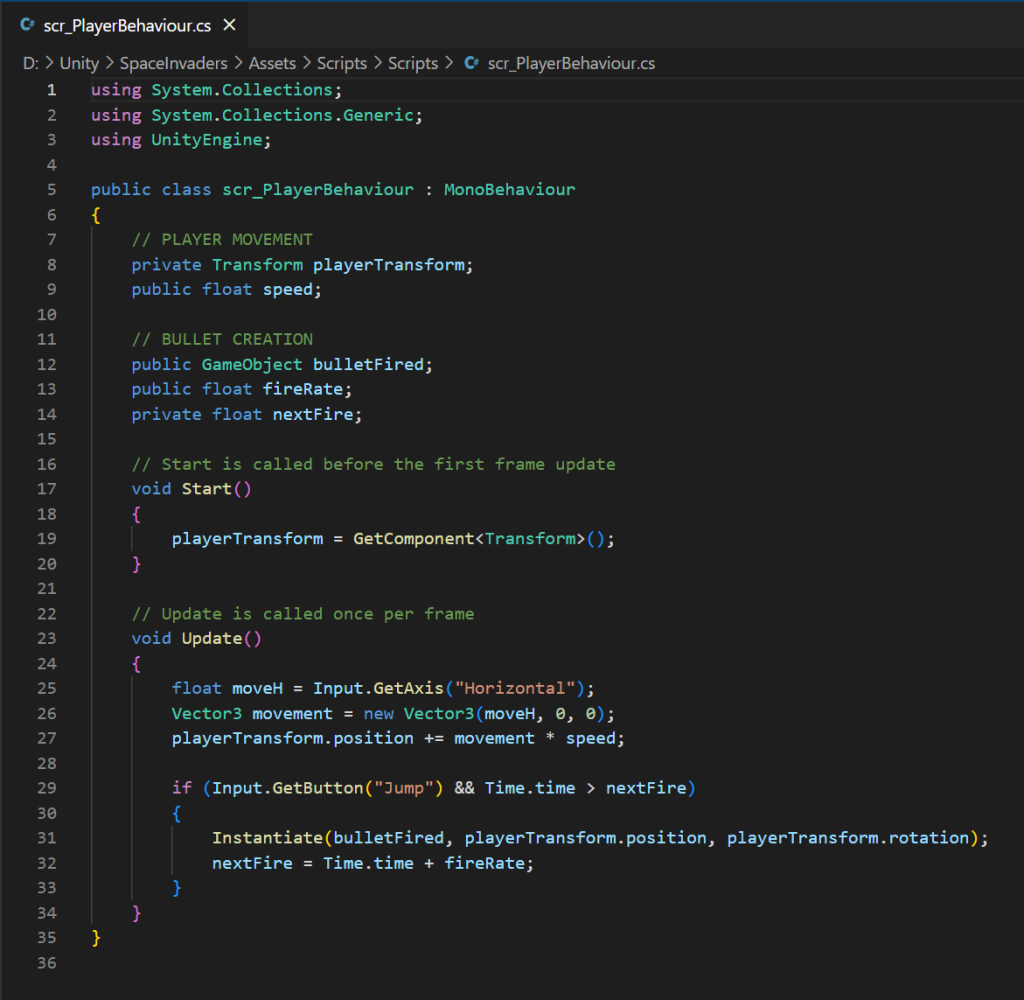
Task: Click the bulletFired variable declaration name
Action: click(x=368, y=364)
